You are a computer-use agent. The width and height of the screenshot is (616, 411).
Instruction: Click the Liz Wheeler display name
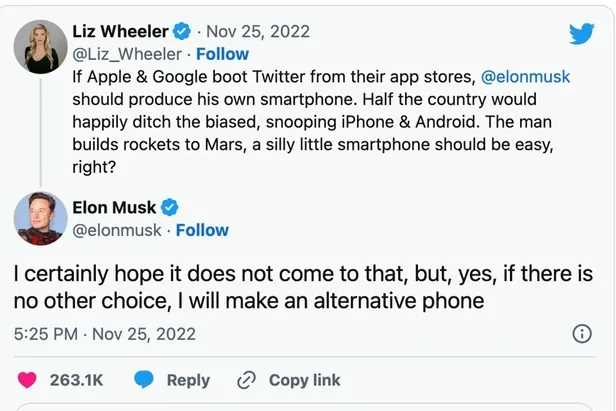[x=123, y=32]
